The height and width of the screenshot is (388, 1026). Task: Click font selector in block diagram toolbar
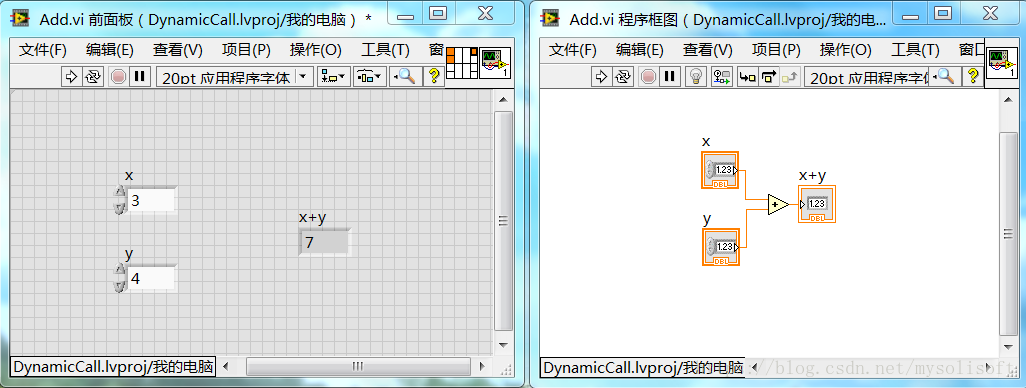[x=867, y=77]
